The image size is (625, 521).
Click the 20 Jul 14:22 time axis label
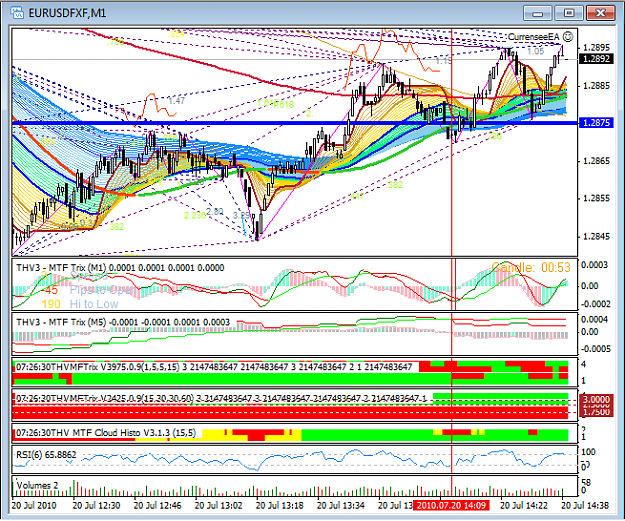coord(524,505)
